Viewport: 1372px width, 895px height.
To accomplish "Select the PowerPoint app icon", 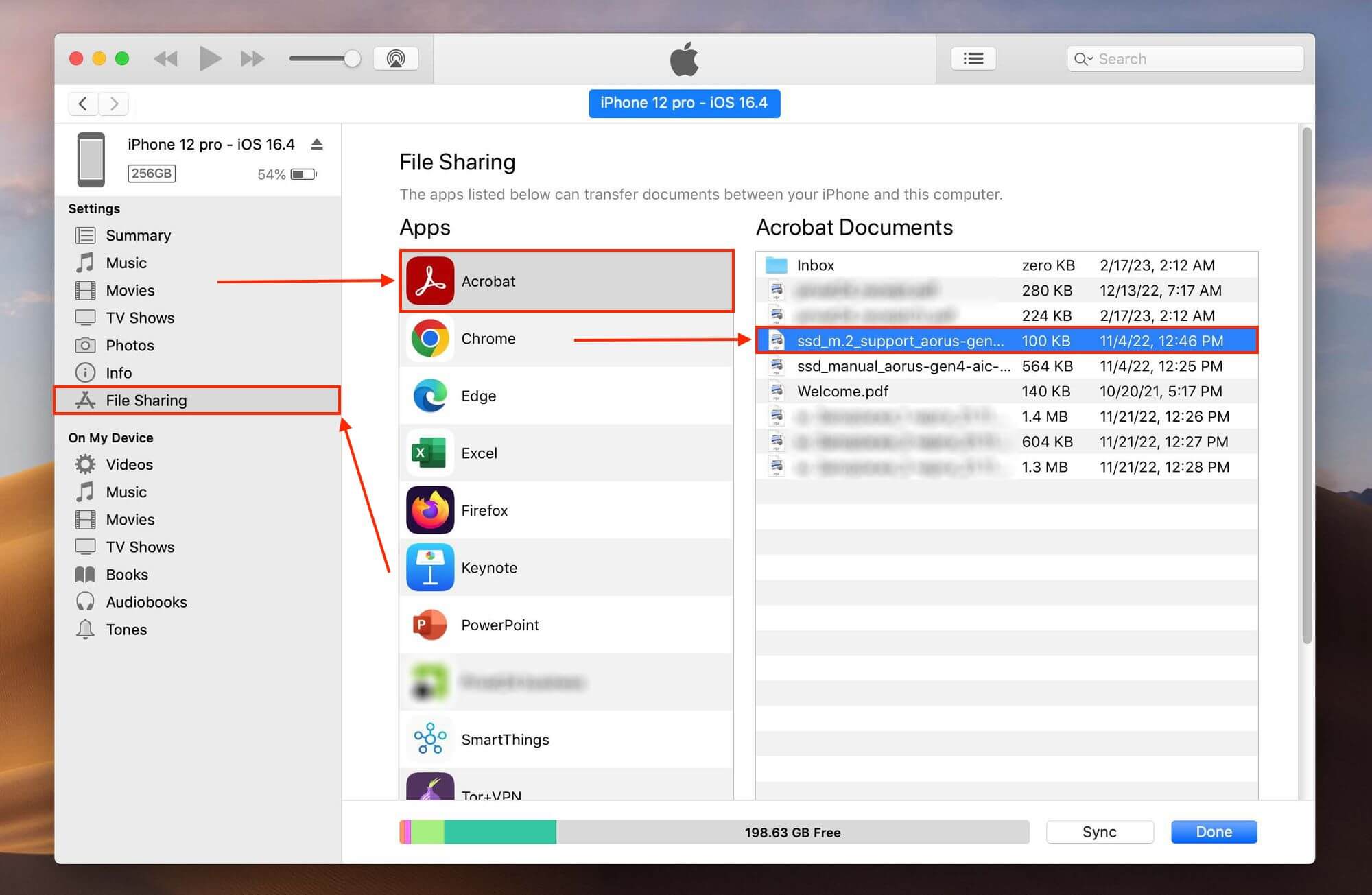I will [x=430, y=625].
